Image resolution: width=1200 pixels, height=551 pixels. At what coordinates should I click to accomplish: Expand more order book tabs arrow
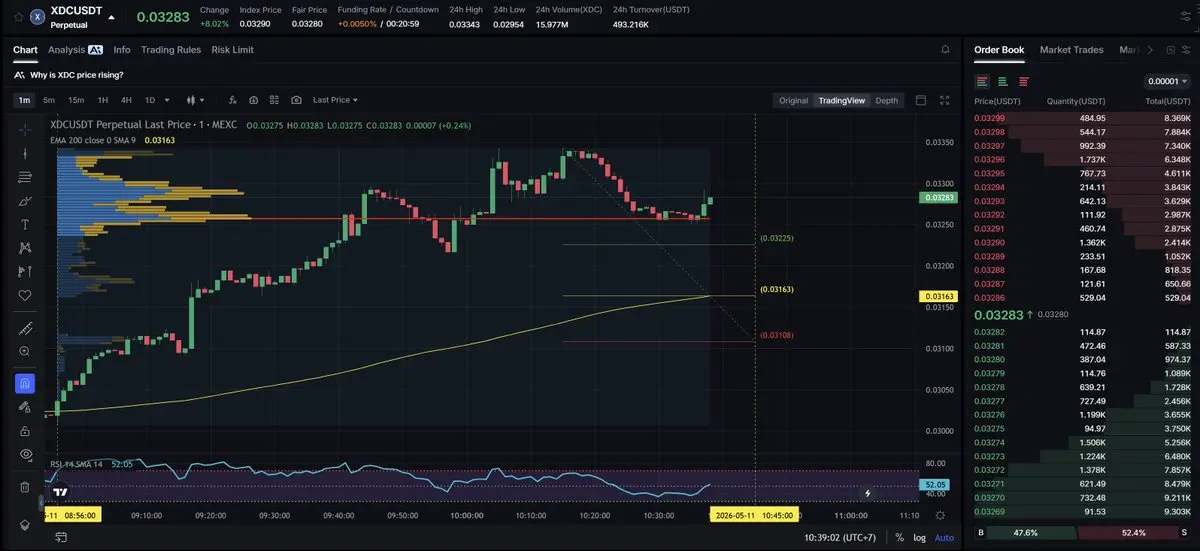[x=1151, y=49]
